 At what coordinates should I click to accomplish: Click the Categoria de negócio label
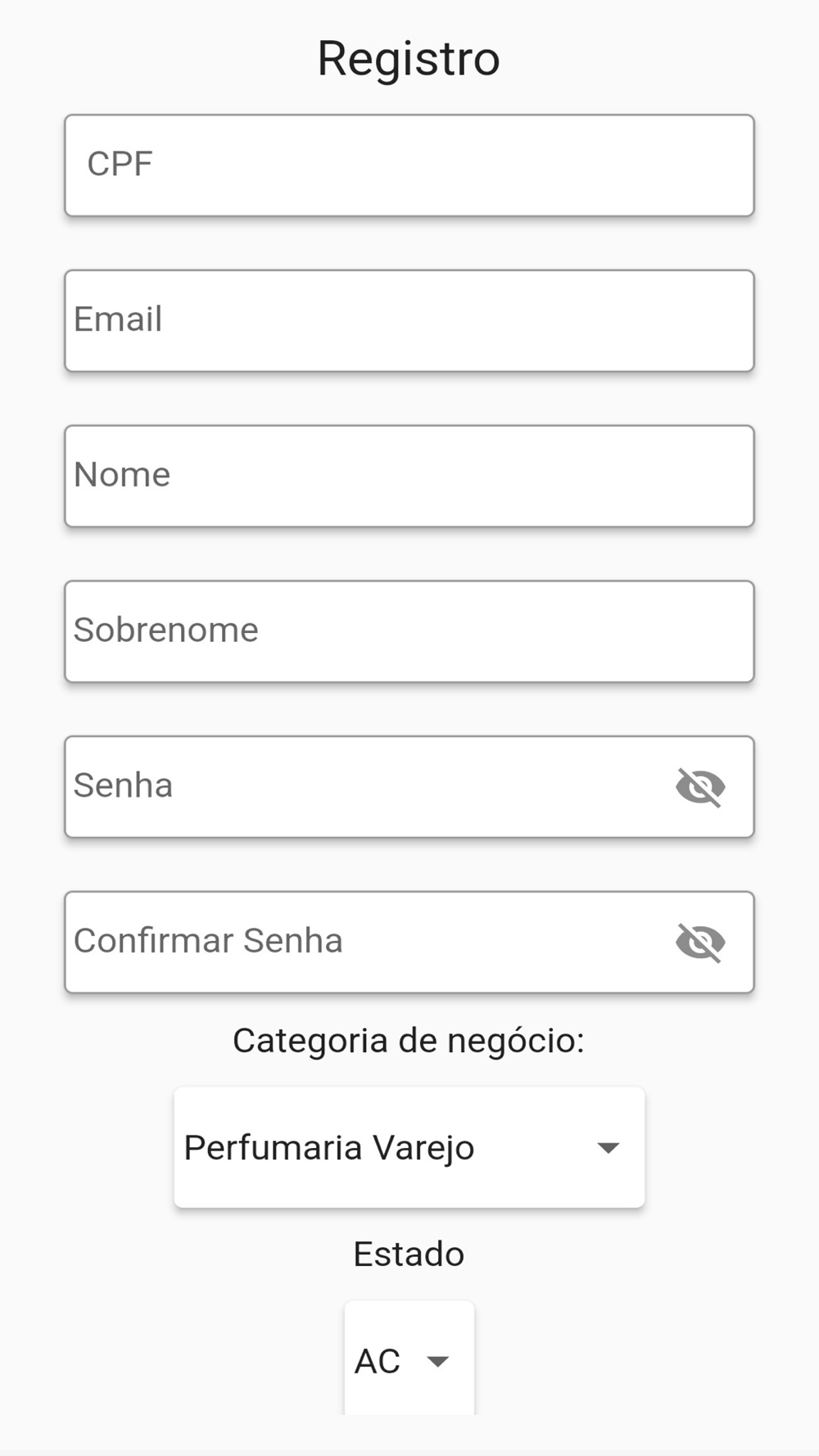(409, 1041)
